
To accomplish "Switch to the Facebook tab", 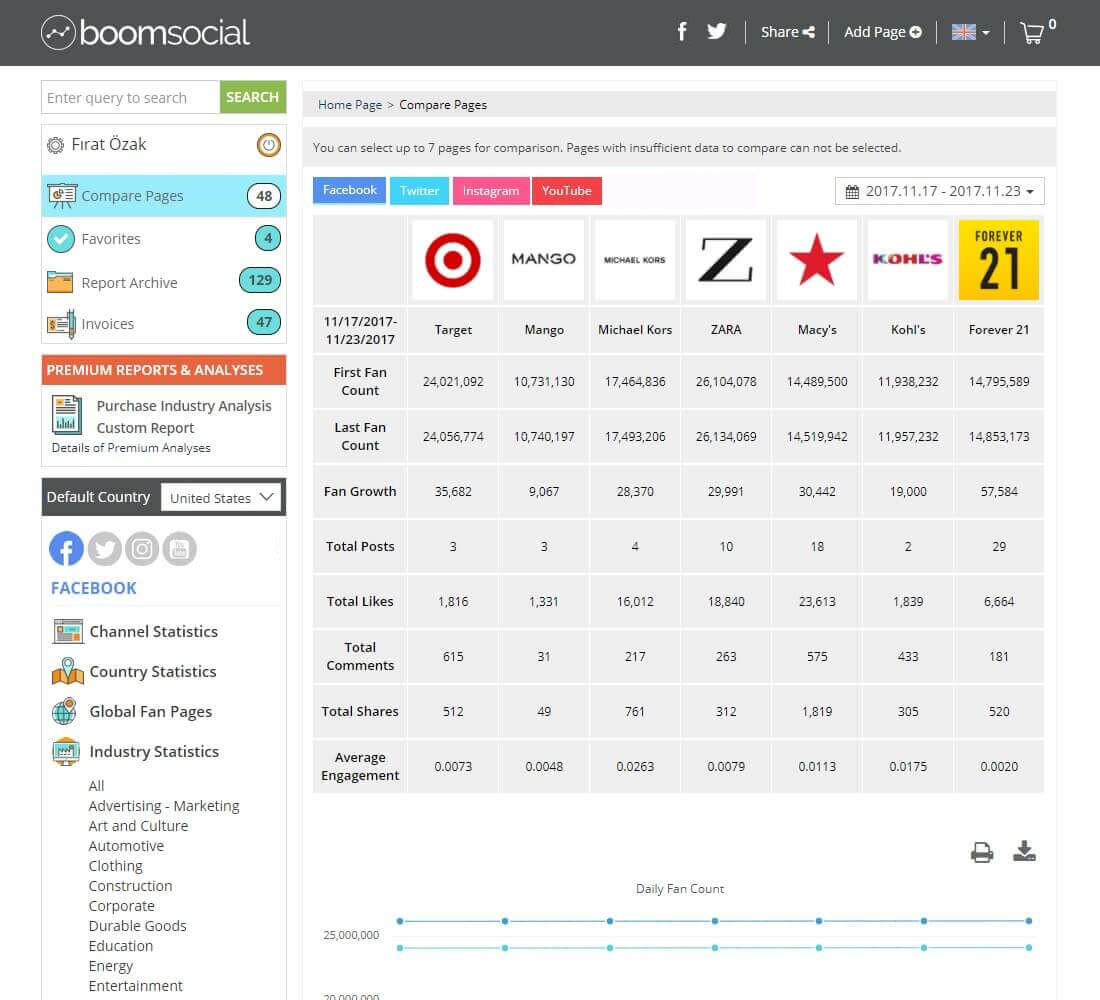I will tap(349, 190).
